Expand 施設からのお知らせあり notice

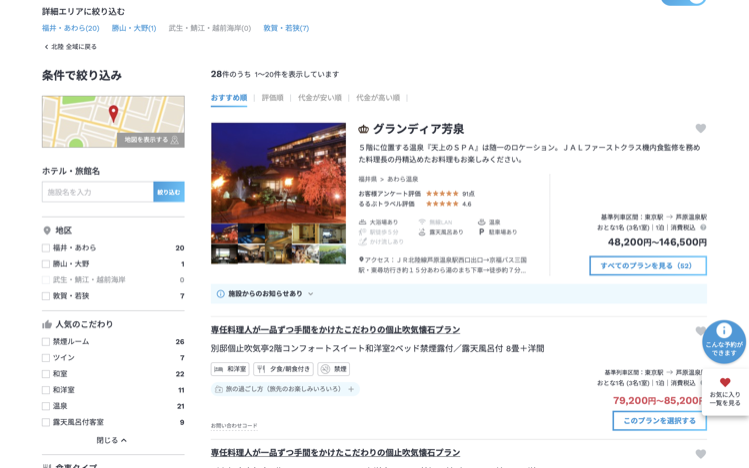[x=265, y=294]
